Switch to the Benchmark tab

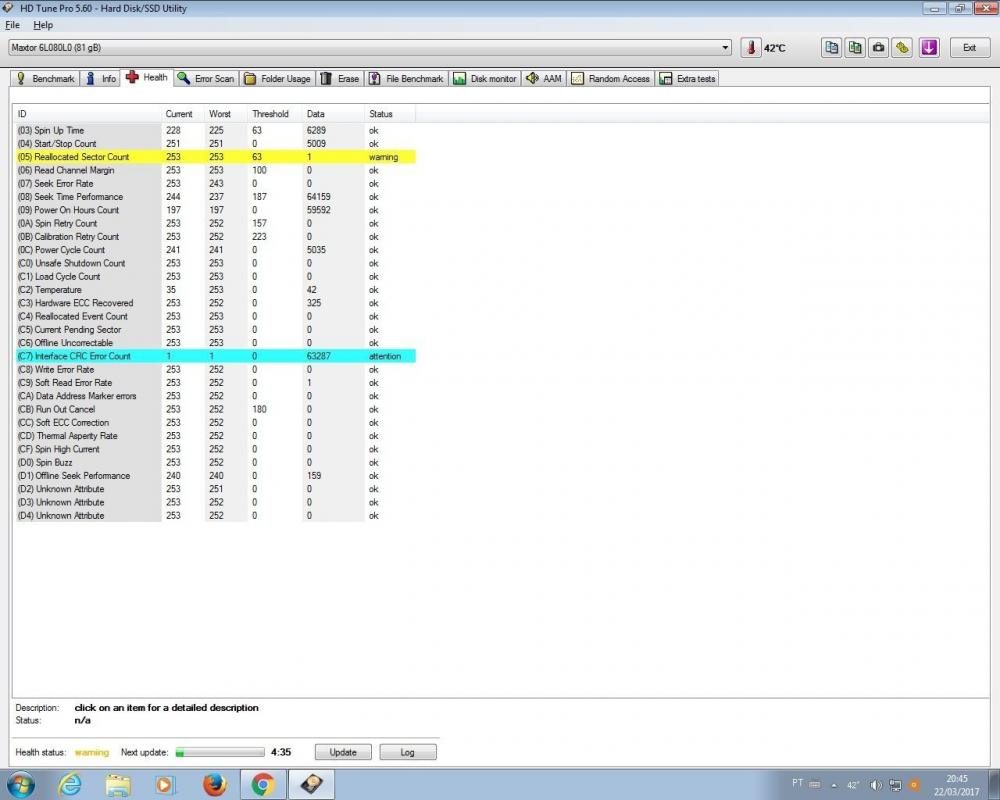click(45, 78)
